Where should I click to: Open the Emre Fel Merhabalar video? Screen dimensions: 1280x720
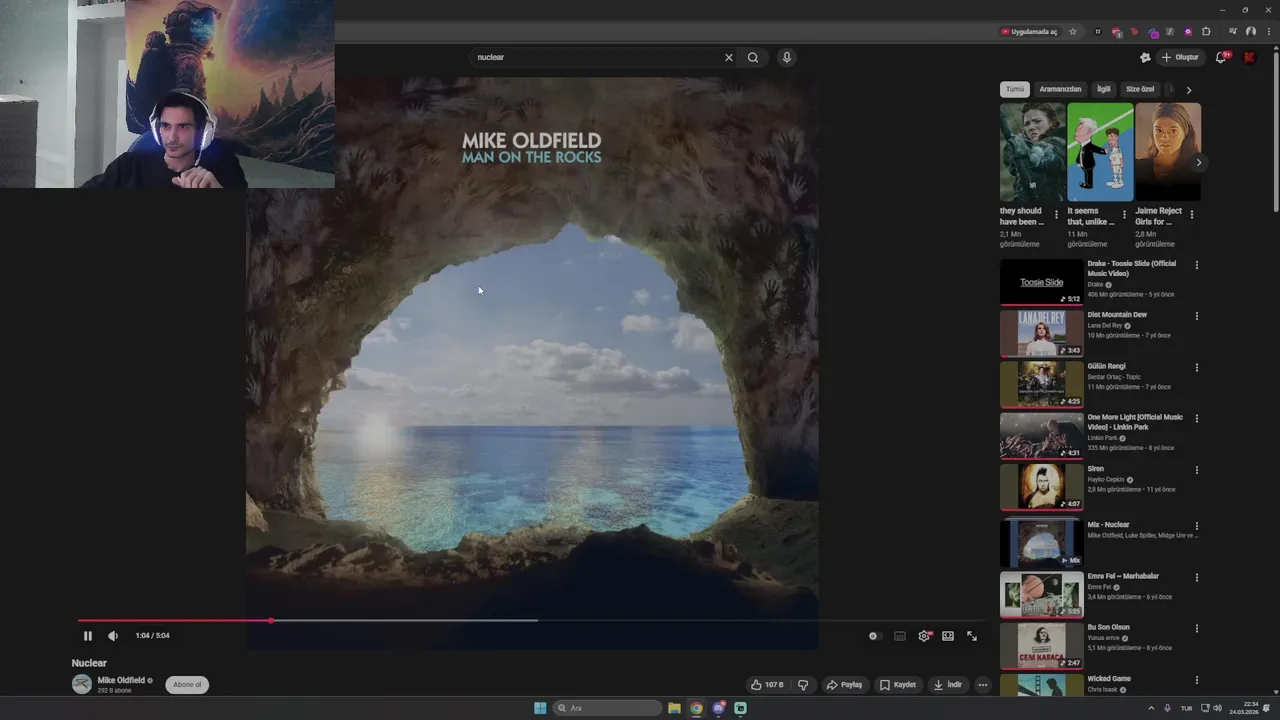pyautogui.click(x=1041, y=595)
